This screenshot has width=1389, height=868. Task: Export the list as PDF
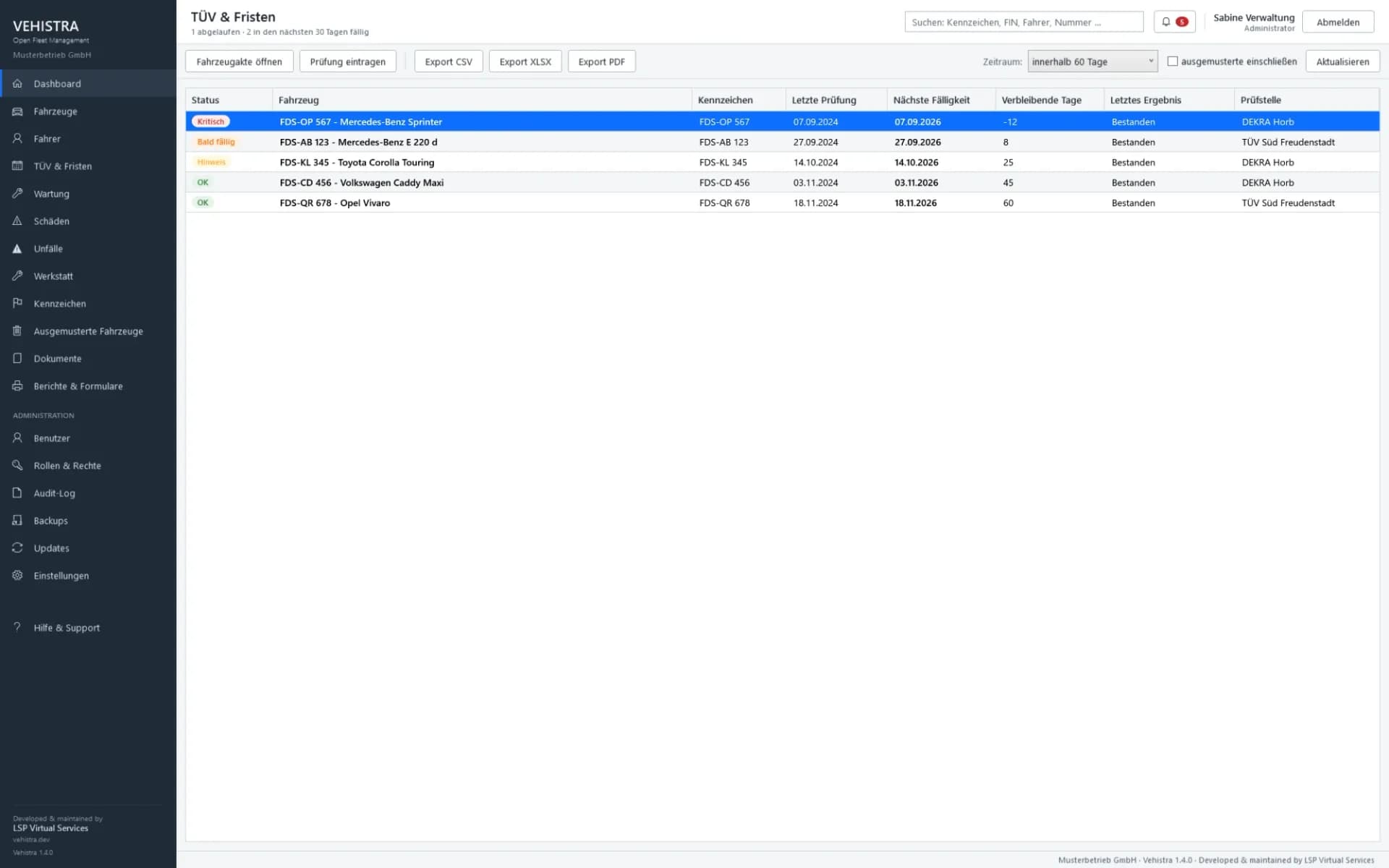[x=602, y=61]
